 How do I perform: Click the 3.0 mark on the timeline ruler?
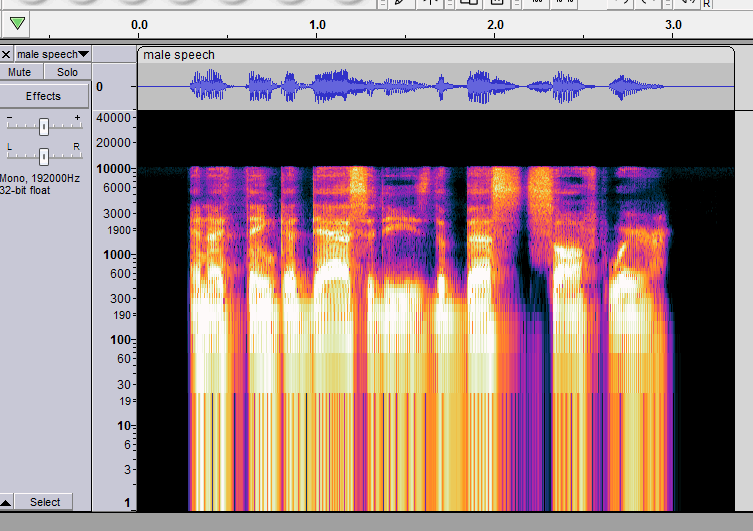click(673, 24)
